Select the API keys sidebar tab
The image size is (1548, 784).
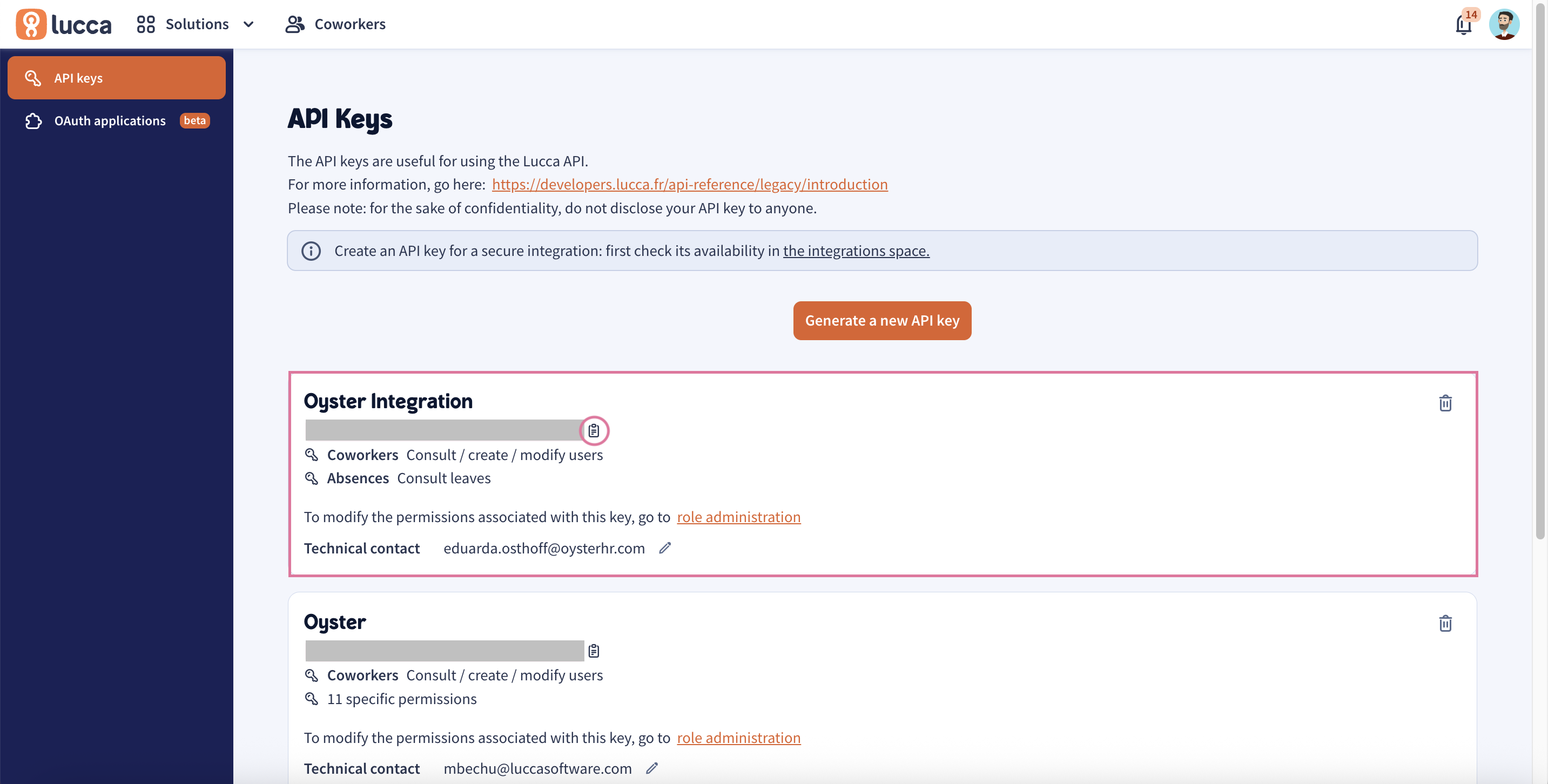[x=117, y=78]
